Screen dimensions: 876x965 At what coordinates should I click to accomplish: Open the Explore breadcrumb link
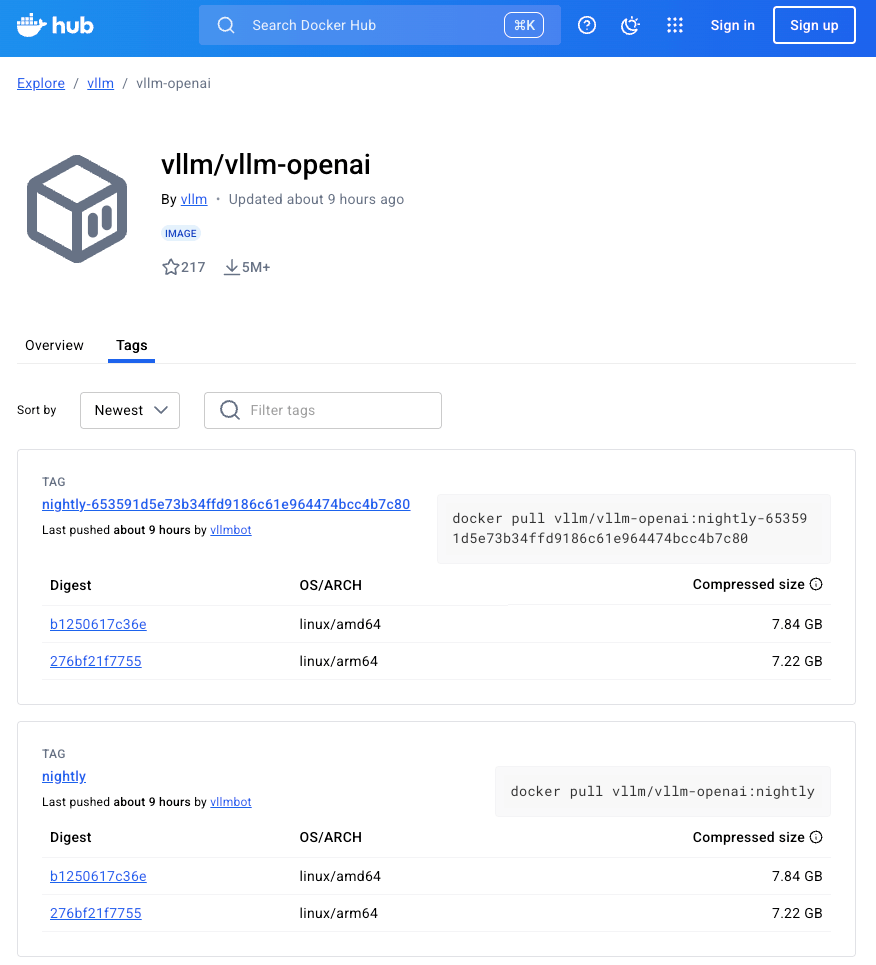[x=40, y=83]
